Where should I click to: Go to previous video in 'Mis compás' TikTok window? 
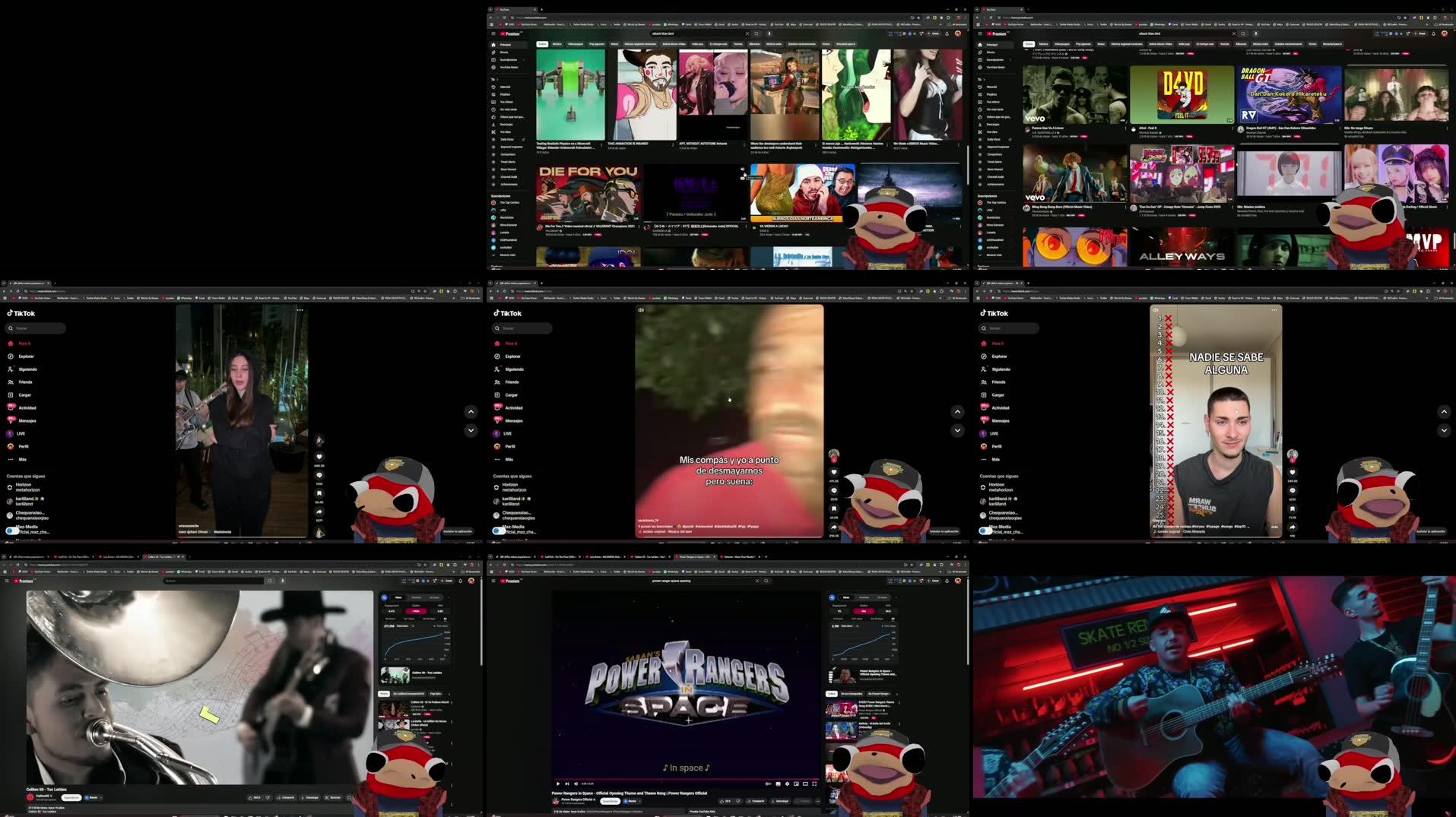(957, 412)
